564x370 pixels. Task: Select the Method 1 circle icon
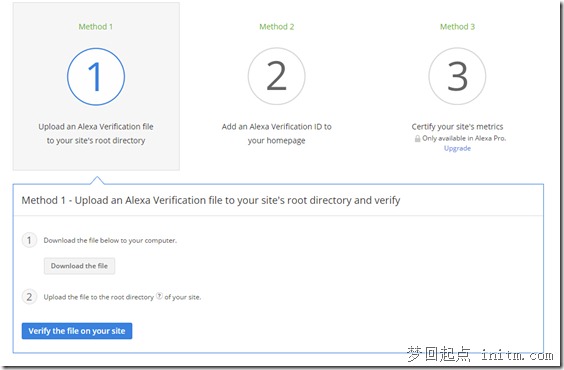click(96, 77)
